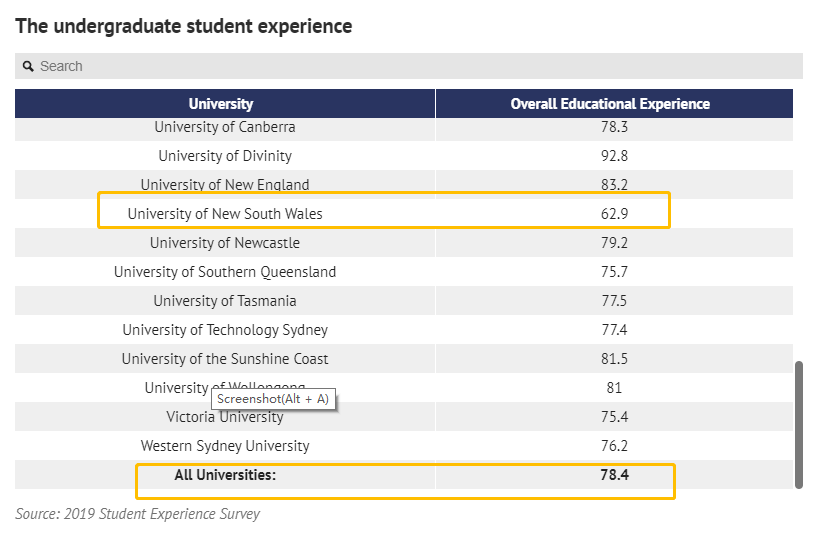This screenshot has width=833, height=533.
Task: Click the 77.4 score for Technology Sydney
Action: pyautogui.click(x=614, y=330)
